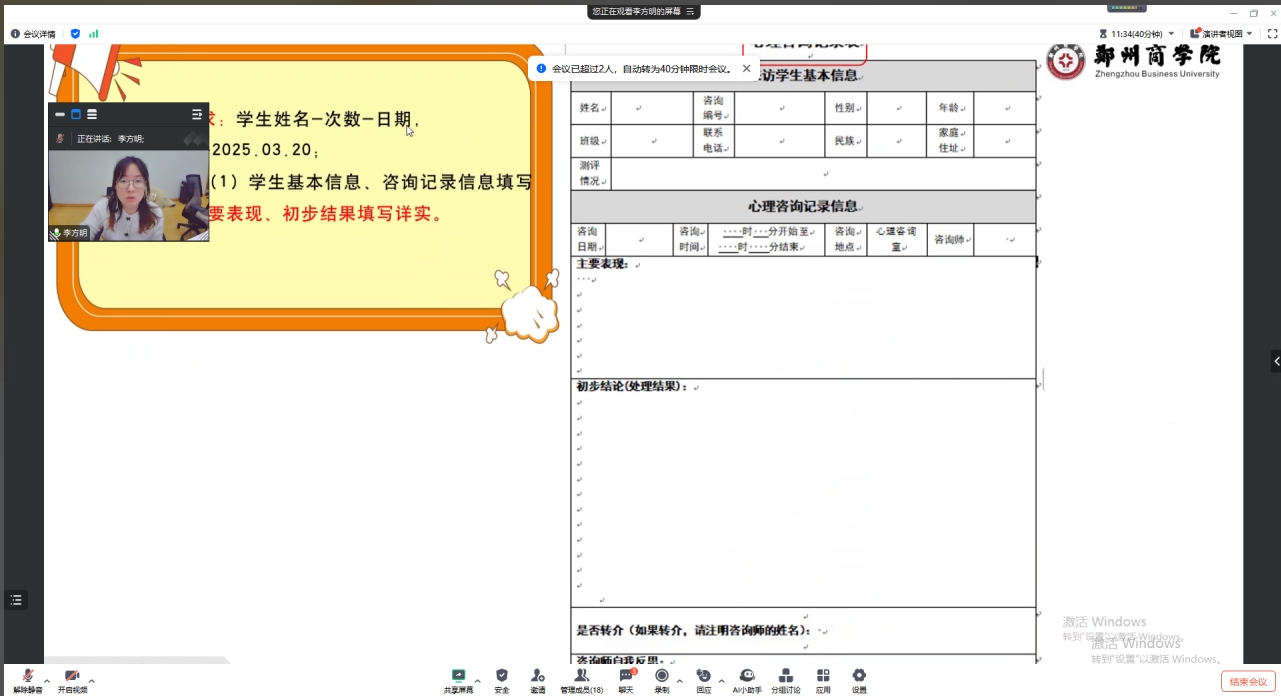Open meeting 设置 gear icon

(x=859, y=678)
